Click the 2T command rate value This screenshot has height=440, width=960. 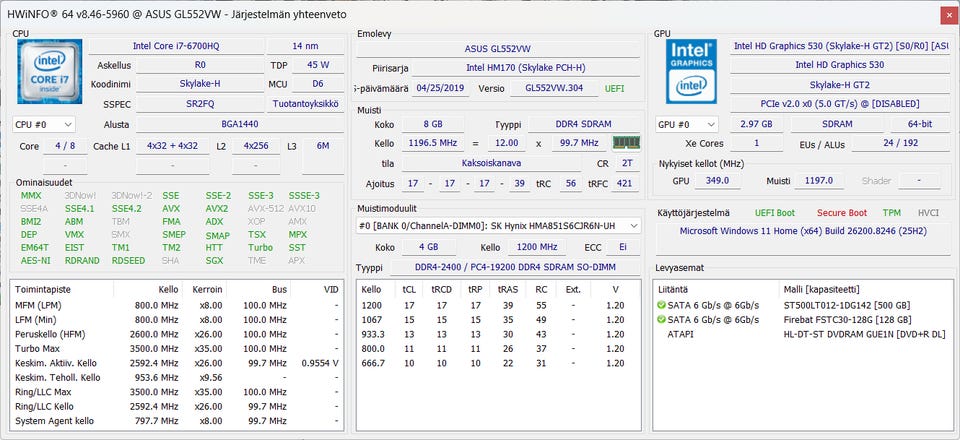(626, 163)
